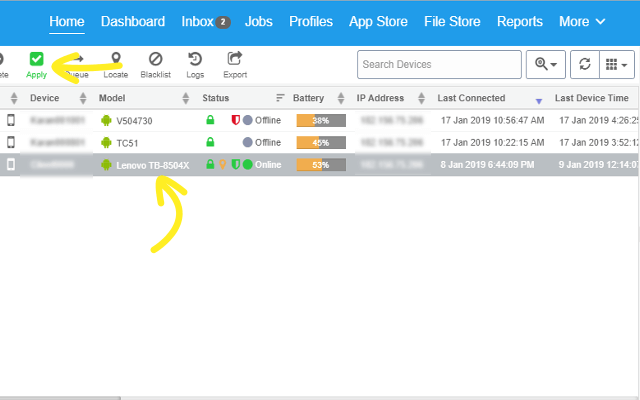Click the Search Devices input field
The image size is (640, 400).
(x=439, y=64)
